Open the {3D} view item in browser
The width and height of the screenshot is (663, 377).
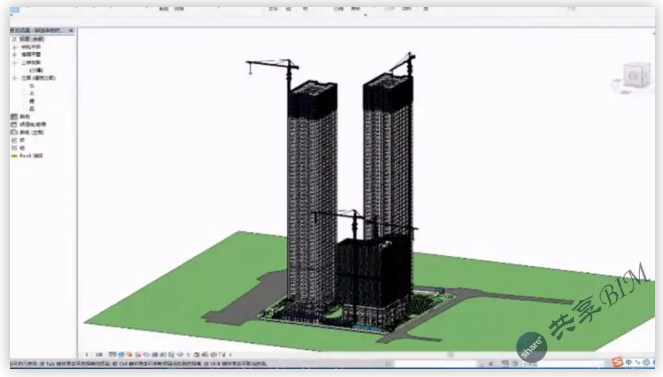pyautogui.click(x=36, y=70)
